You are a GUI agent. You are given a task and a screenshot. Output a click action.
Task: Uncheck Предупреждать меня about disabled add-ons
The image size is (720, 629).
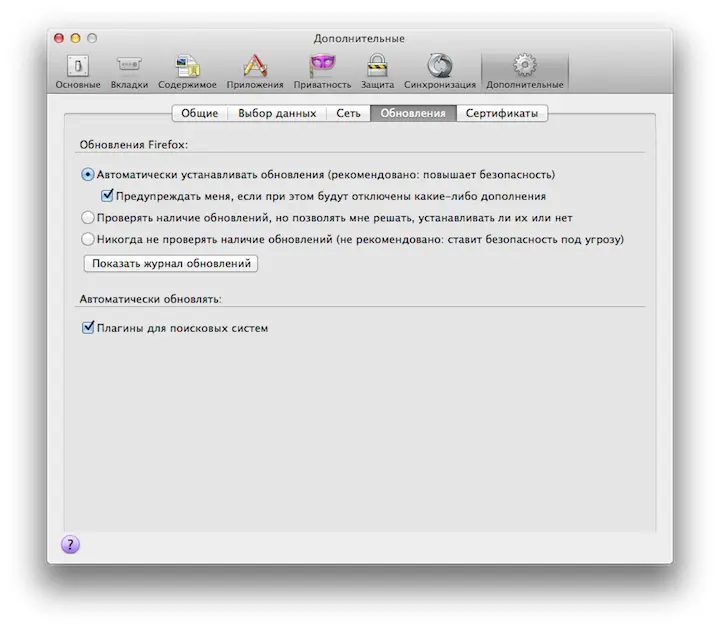pyautogui.click(x=108, y=196)
